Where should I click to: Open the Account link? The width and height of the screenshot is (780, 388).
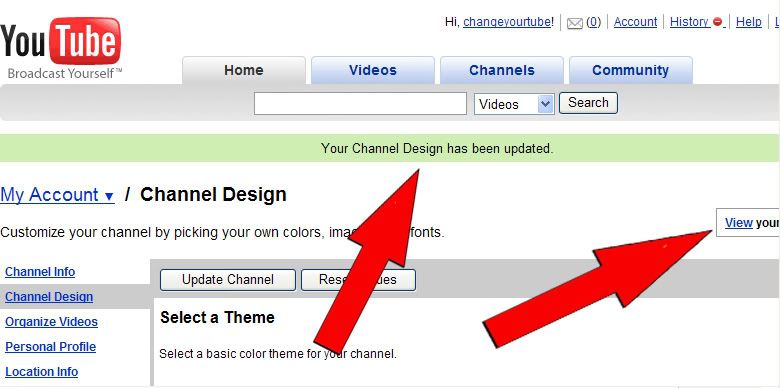tap(635, 22)
